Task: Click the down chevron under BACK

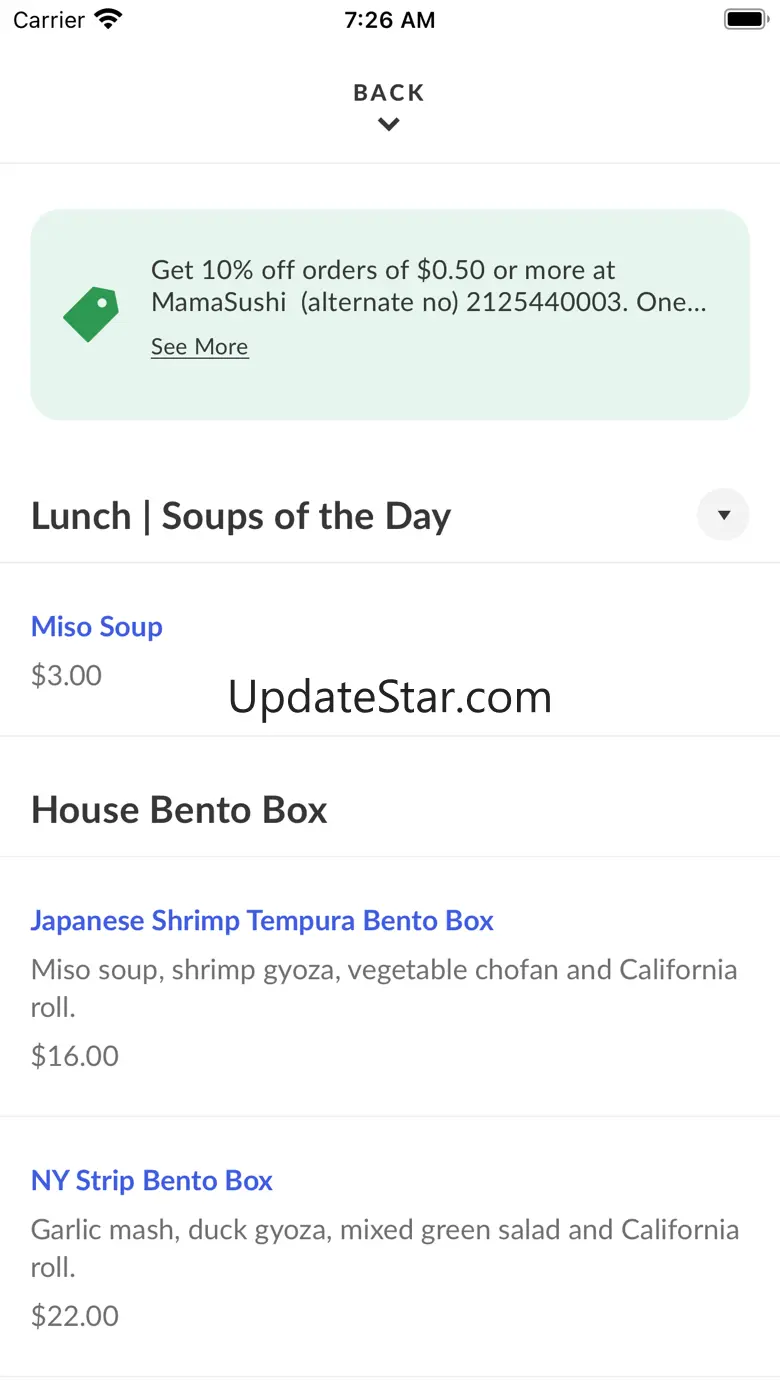Action: point(389,125)
